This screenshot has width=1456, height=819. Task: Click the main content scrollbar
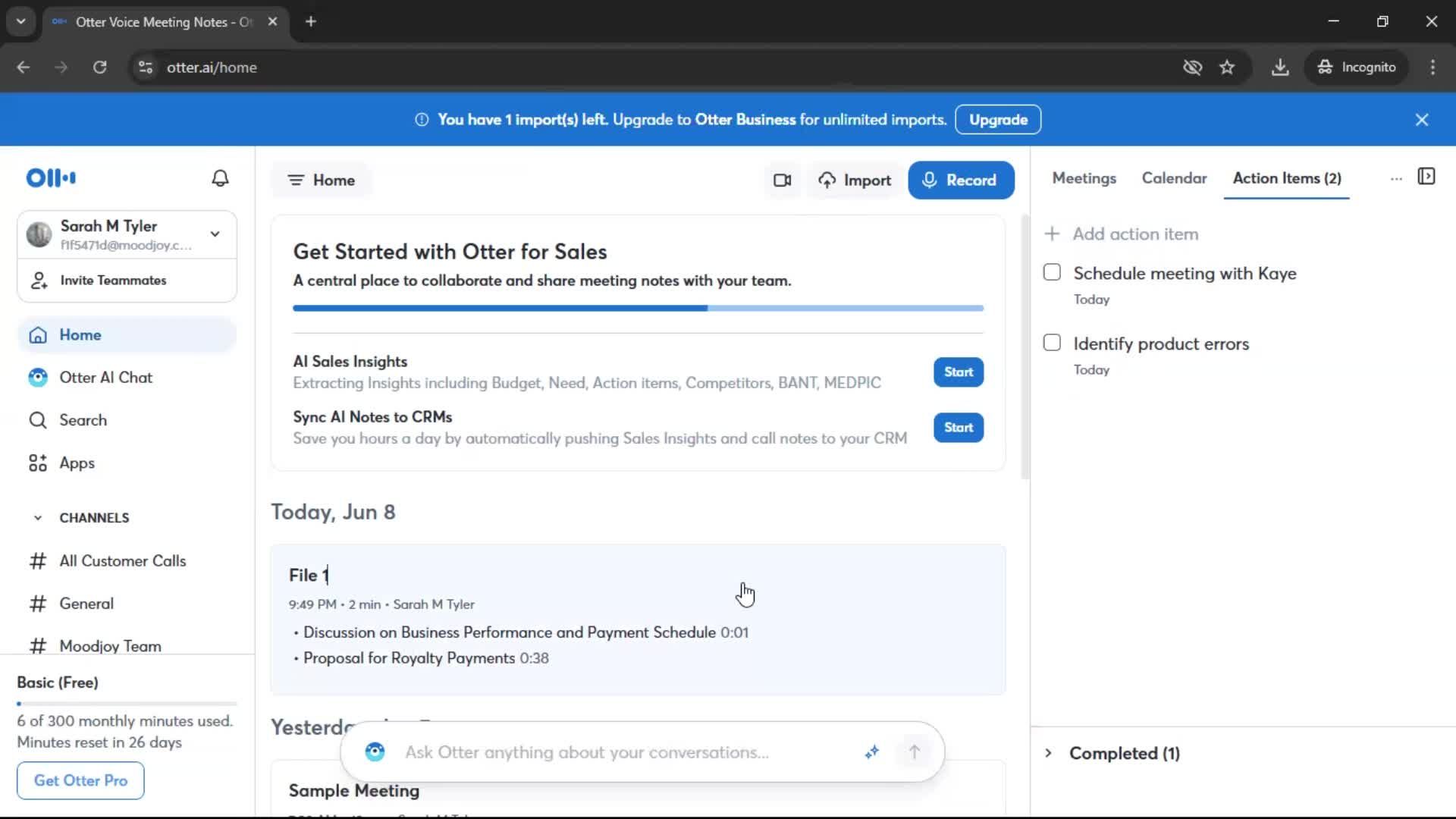click(x=1025, y=347)
